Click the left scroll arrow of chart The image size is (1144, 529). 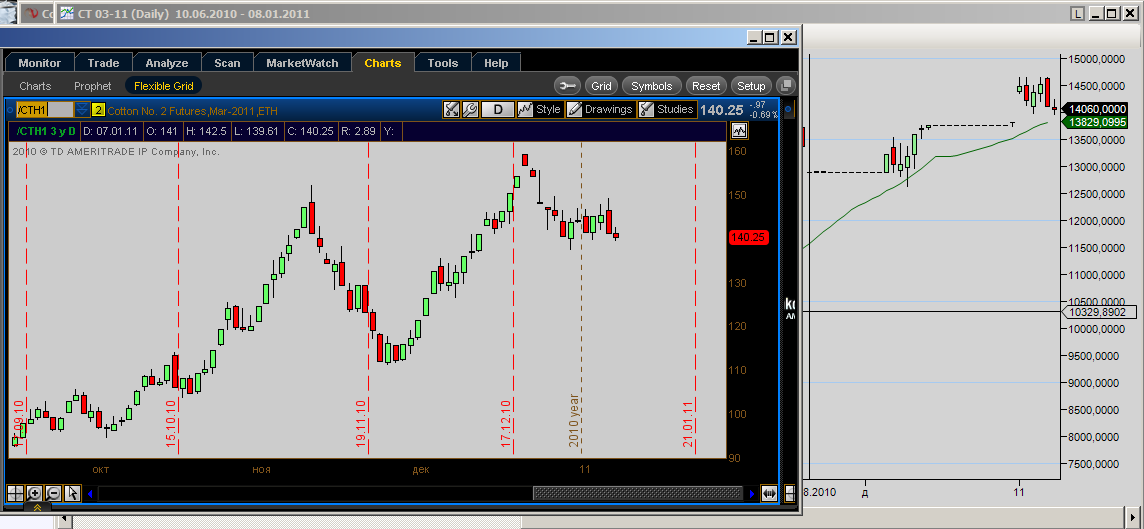[x=90, y=494]
